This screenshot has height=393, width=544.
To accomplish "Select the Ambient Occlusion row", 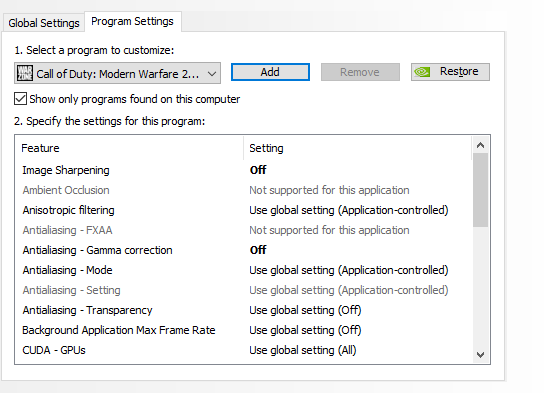I will point(244,190).
